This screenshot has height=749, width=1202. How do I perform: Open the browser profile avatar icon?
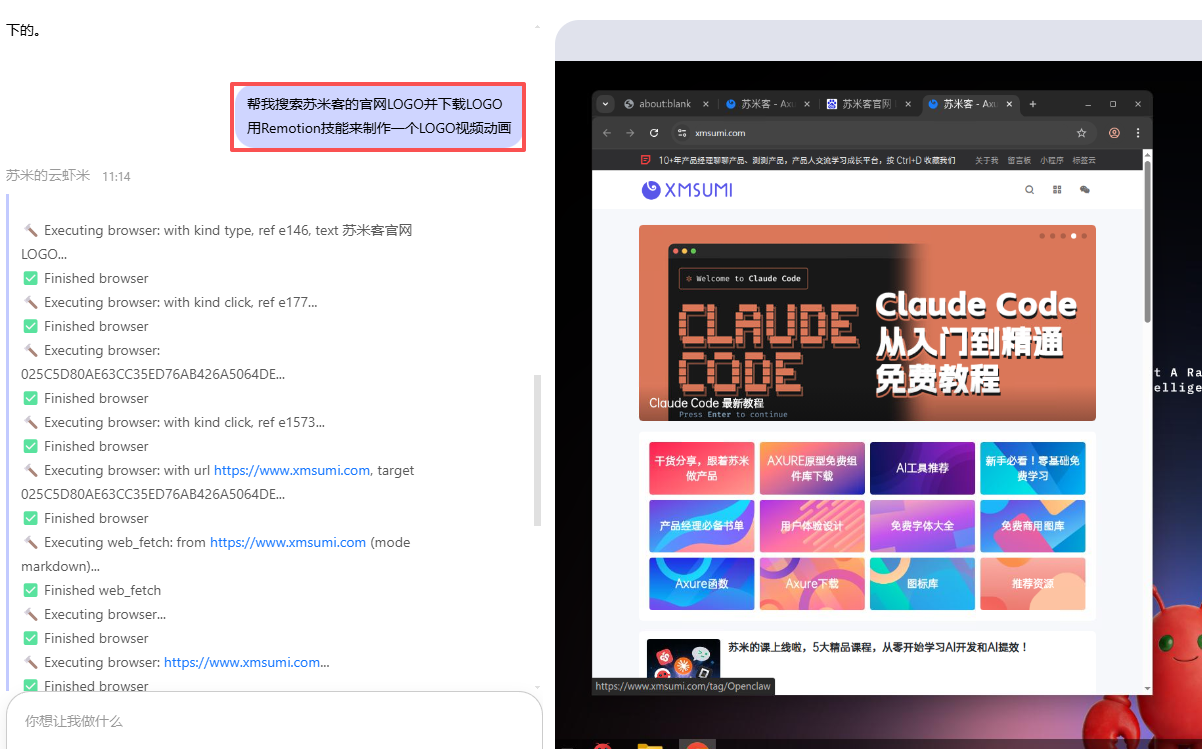coord(1114,133)
